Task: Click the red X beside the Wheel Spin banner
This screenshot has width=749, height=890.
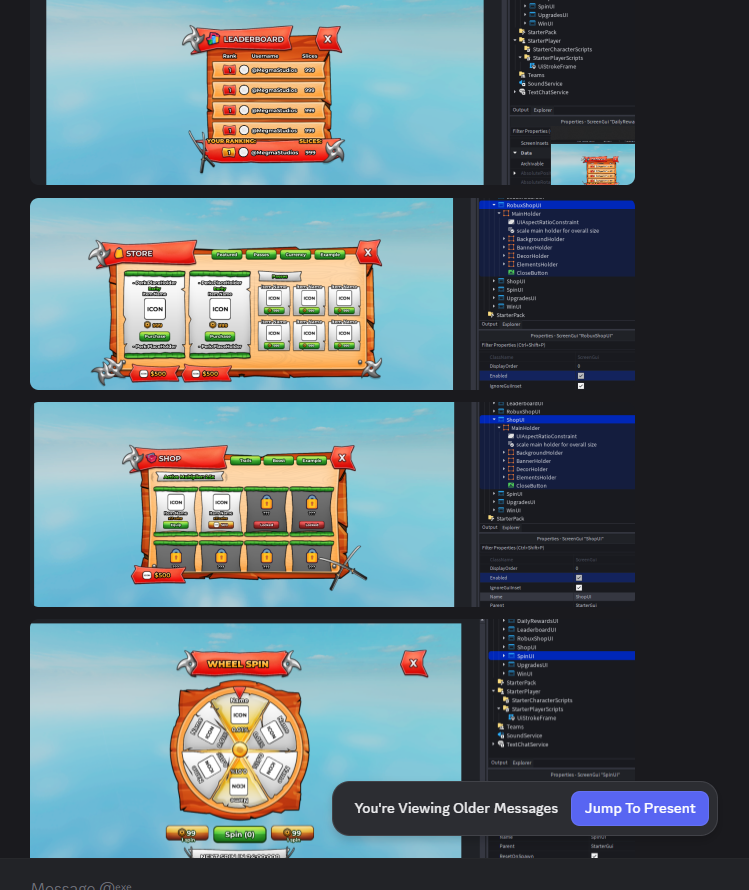Action: [x=413, y=663]
